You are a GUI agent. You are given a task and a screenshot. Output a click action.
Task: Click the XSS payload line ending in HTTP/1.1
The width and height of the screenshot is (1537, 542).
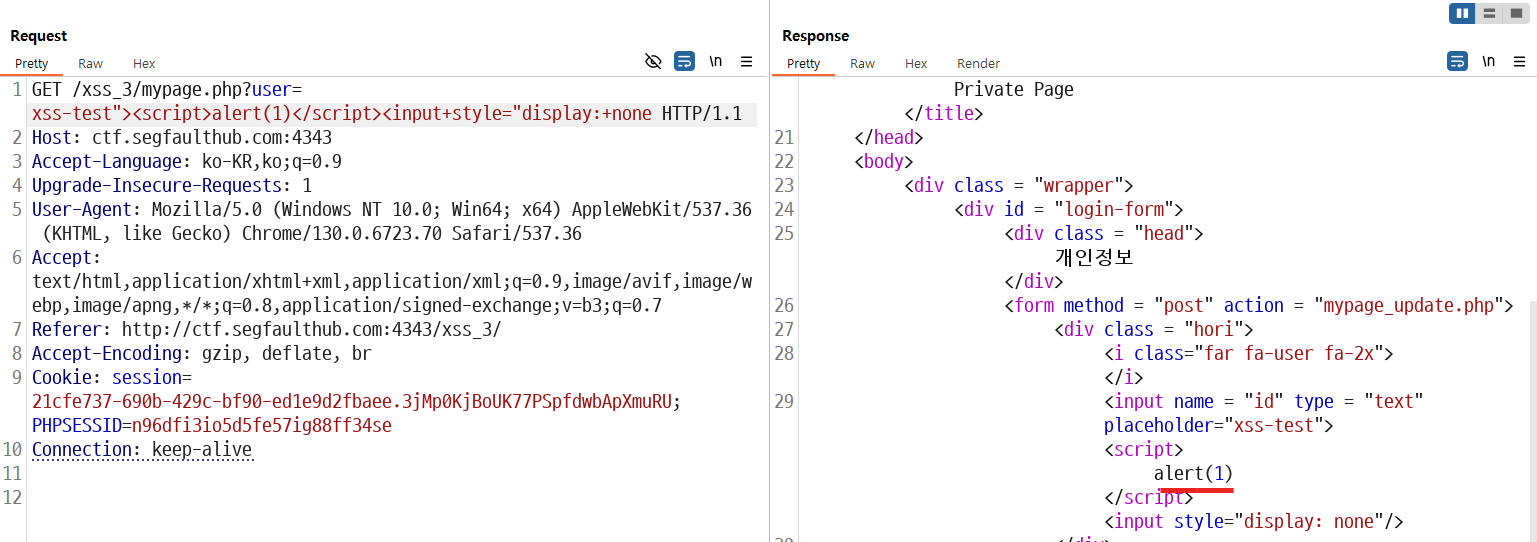click(387, 113)
